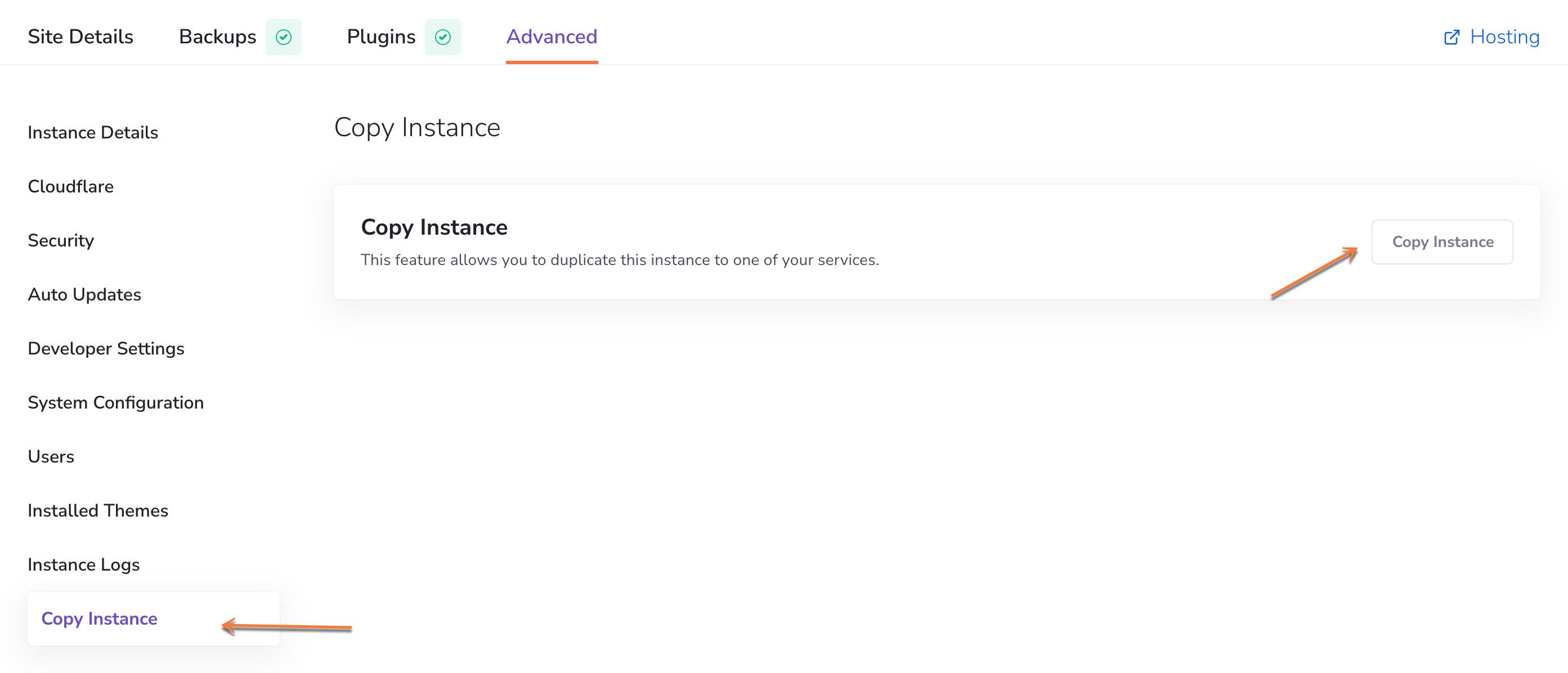Open Instance Details in sidebar

(92, 133)
